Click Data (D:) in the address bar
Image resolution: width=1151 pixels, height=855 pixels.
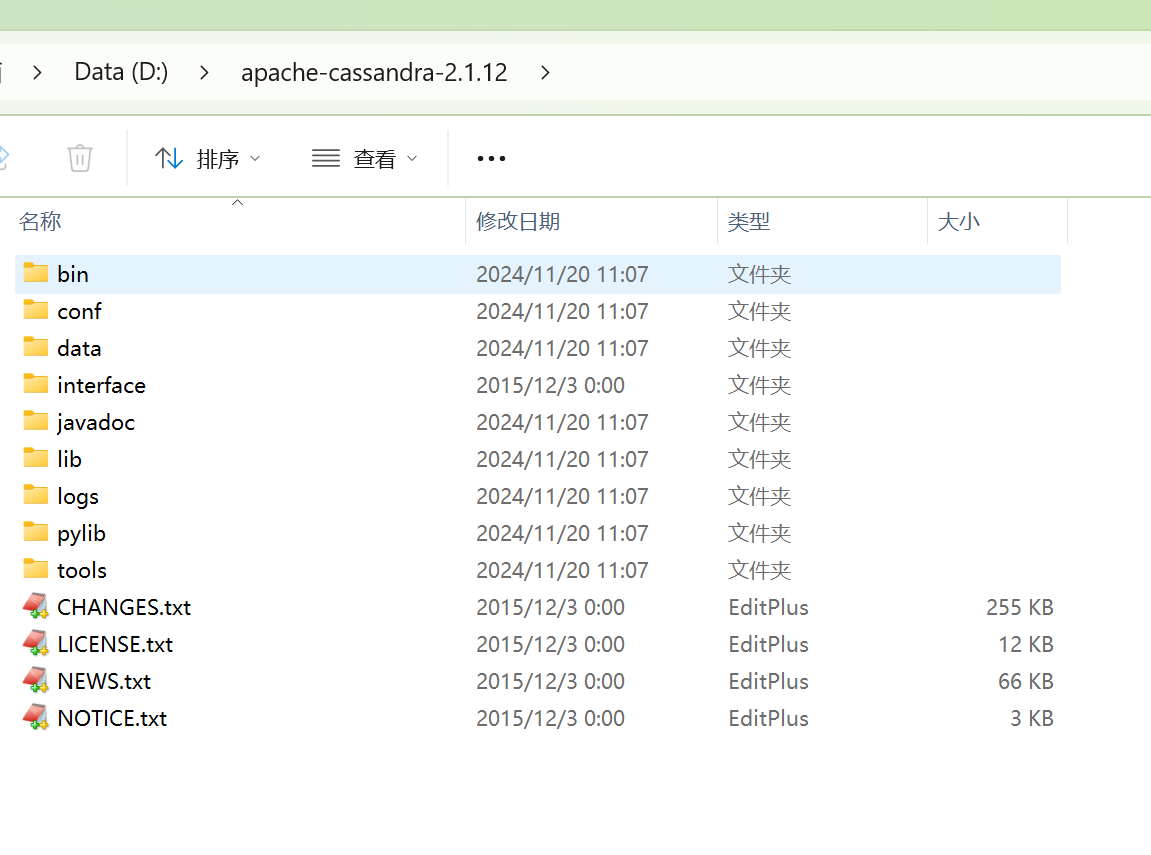pyautogui.click(x=121, y=72)
